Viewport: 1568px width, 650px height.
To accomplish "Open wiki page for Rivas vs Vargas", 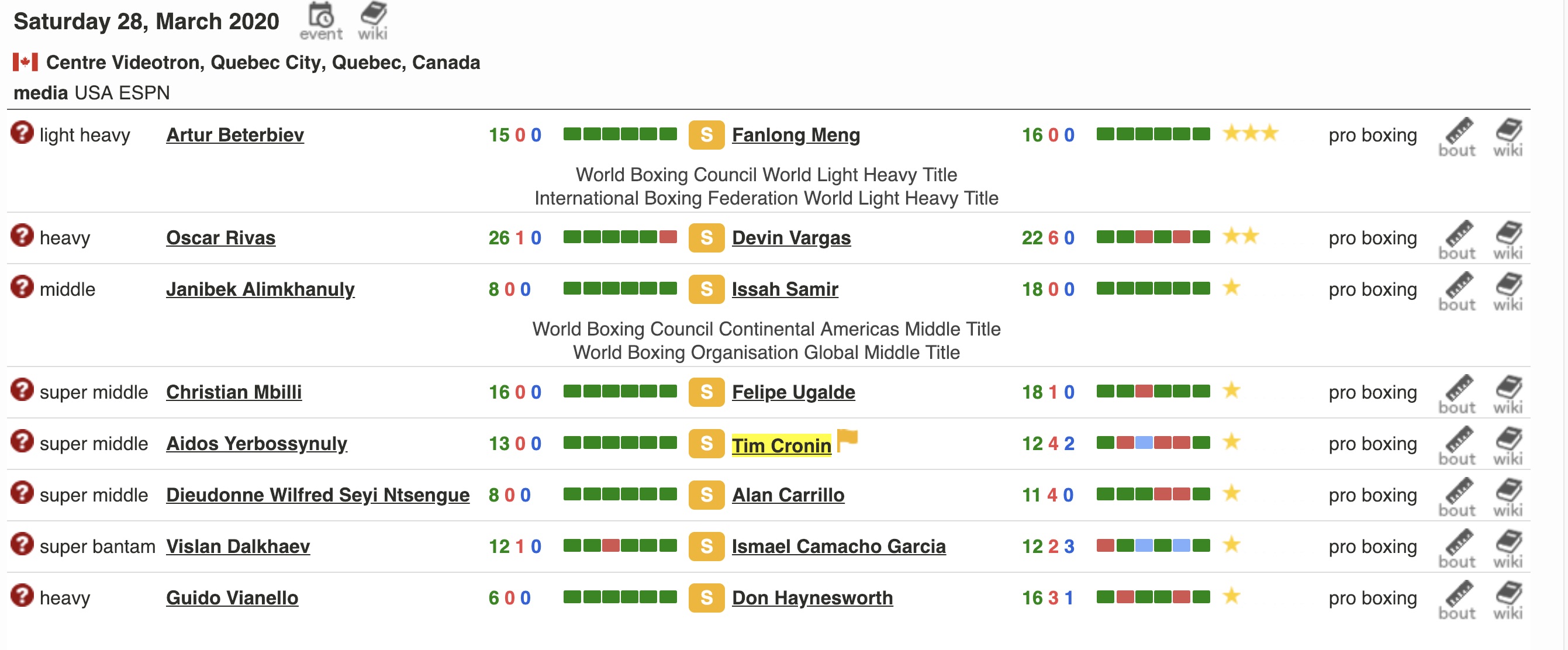I will pos(1508,240).
